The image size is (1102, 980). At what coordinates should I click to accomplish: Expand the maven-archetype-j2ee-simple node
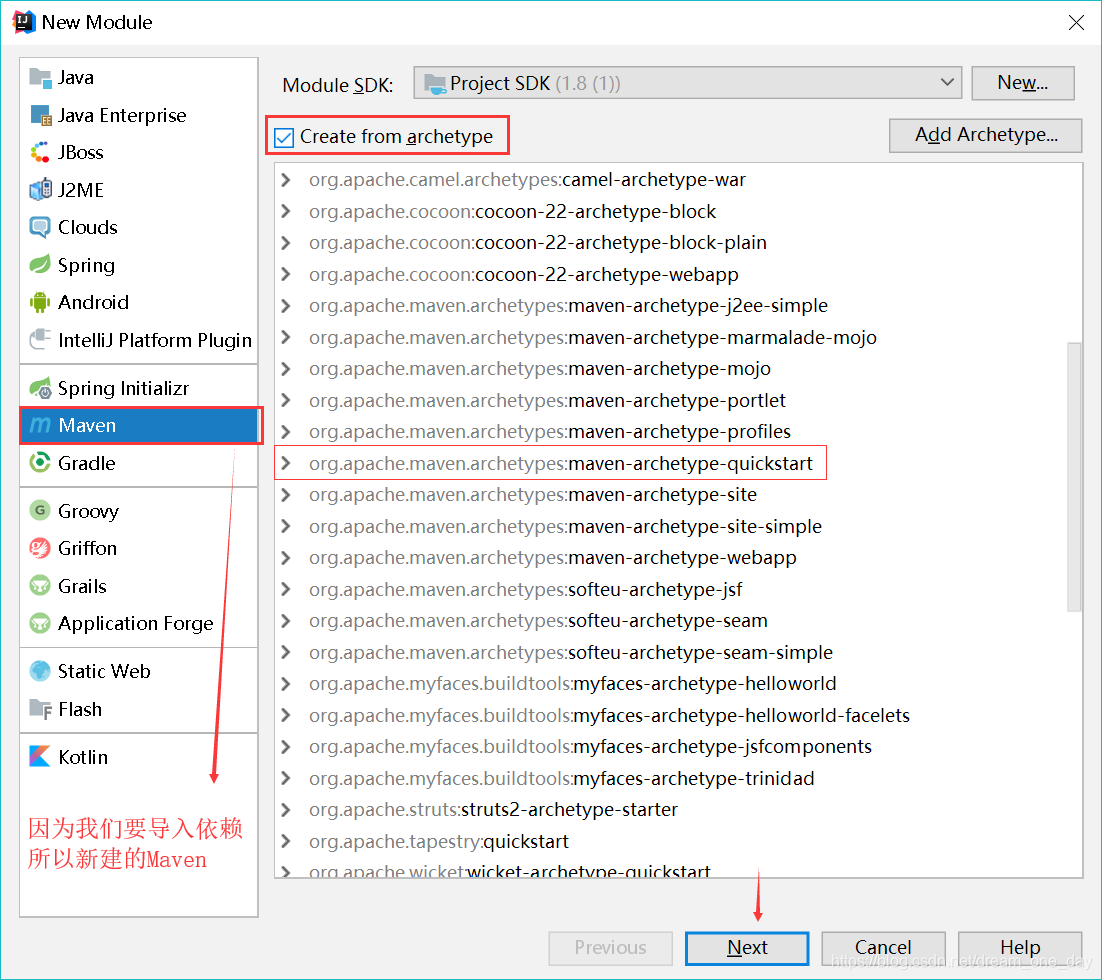(x=285, y=306)
